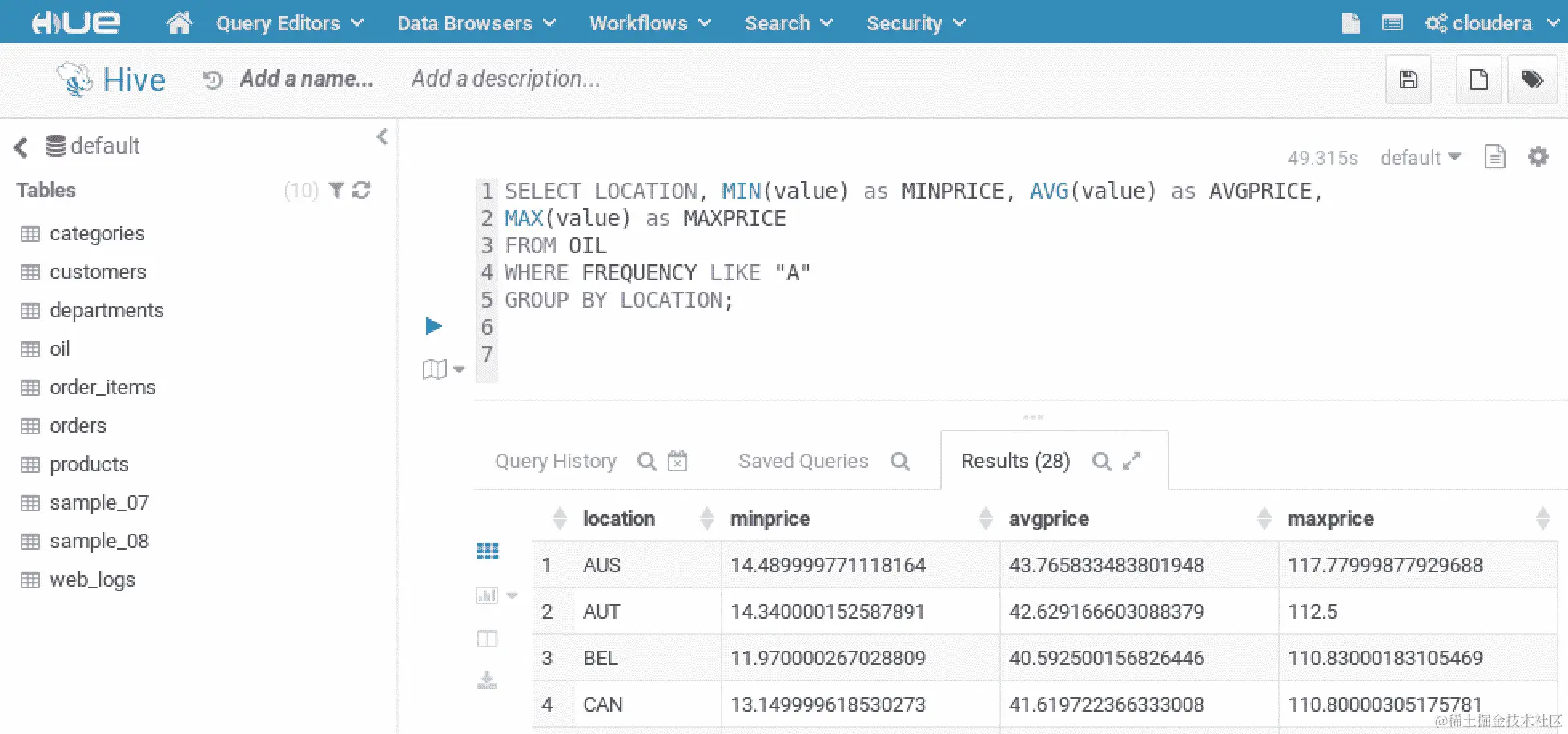
Task: Refresh the tables list
Action: pyautogui.click(x=361, y=190)
